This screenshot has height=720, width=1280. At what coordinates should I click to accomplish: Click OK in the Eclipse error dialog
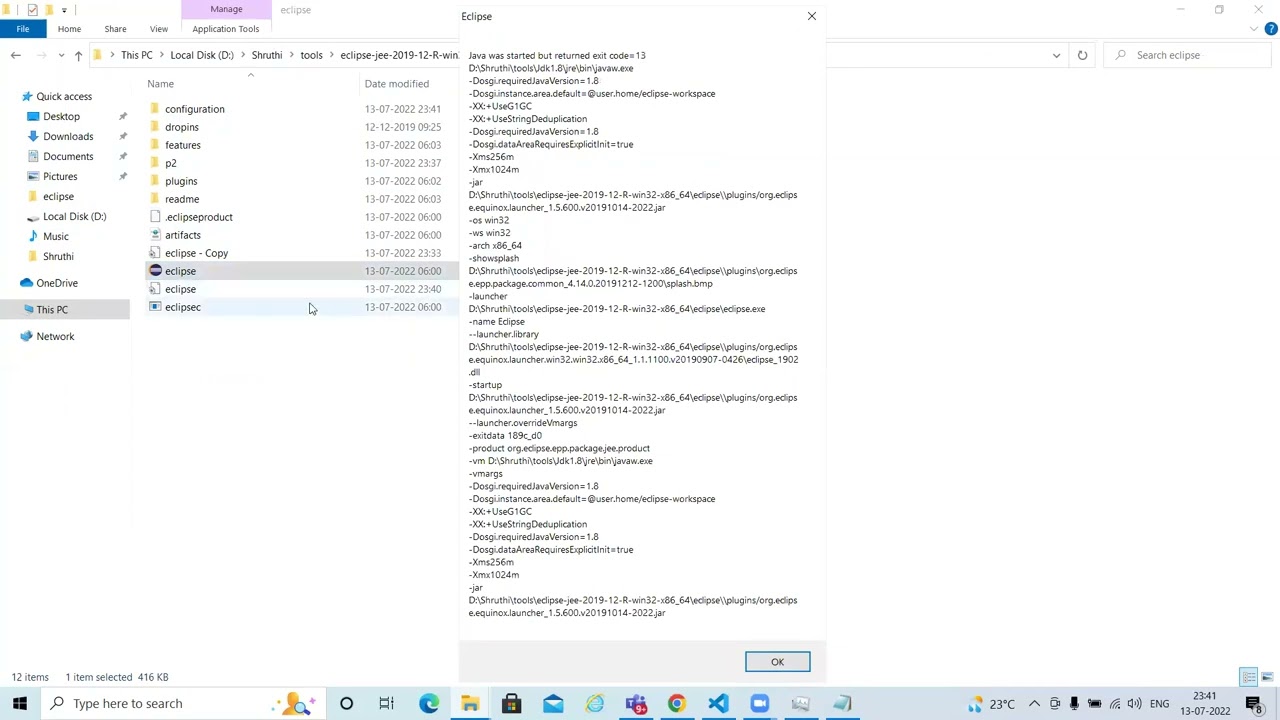tap(777, 662)
